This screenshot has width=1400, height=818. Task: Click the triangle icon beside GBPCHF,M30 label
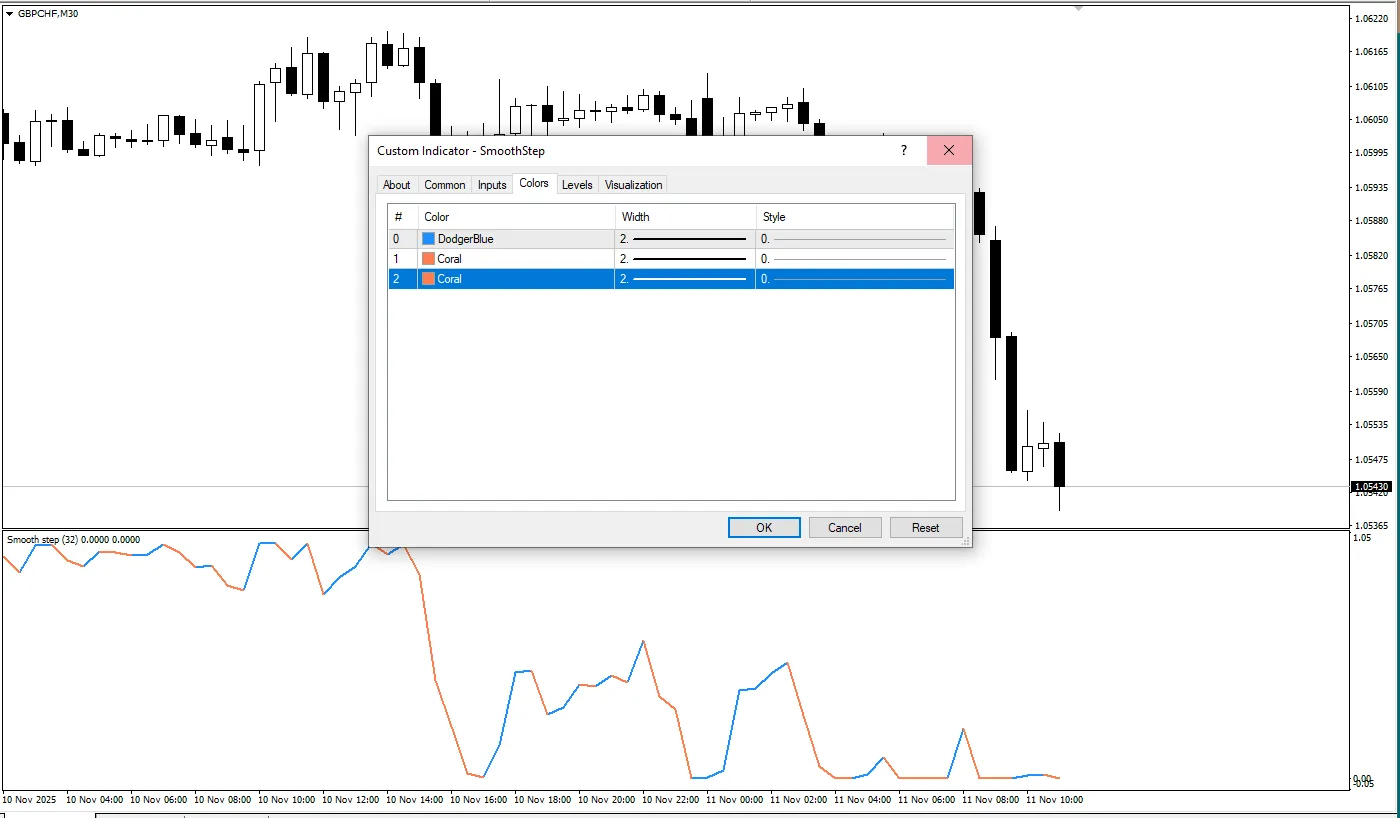pyautogui.click(x=10, y=13)
